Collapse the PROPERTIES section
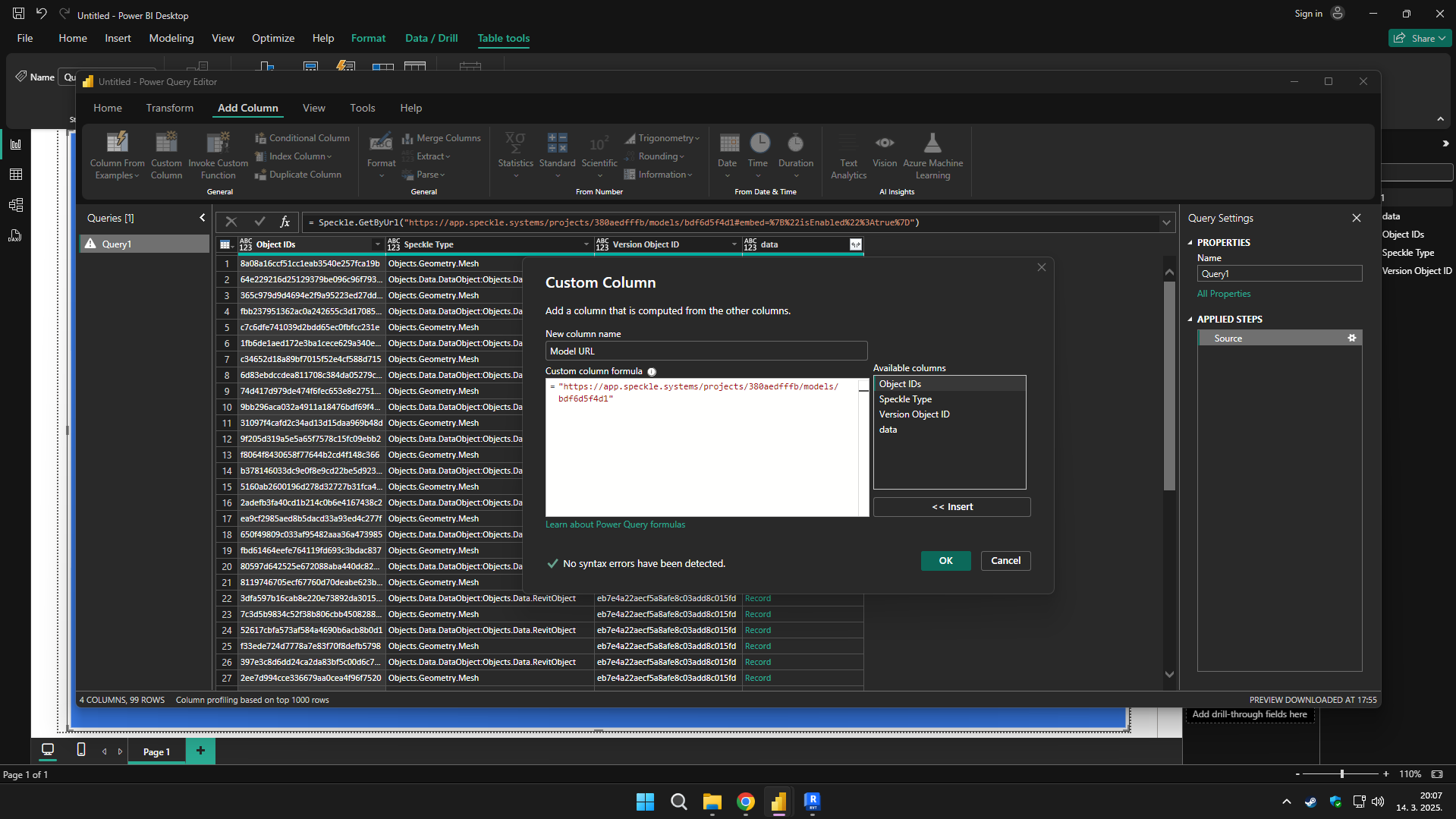 click(x=1190, y=243)
